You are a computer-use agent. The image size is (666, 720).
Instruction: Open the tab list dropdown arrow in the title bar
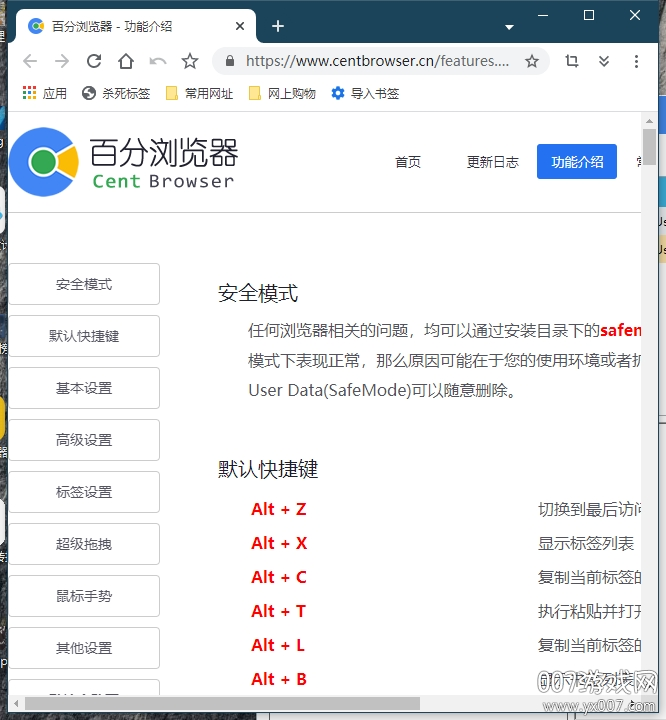click(x=509, y=27)
